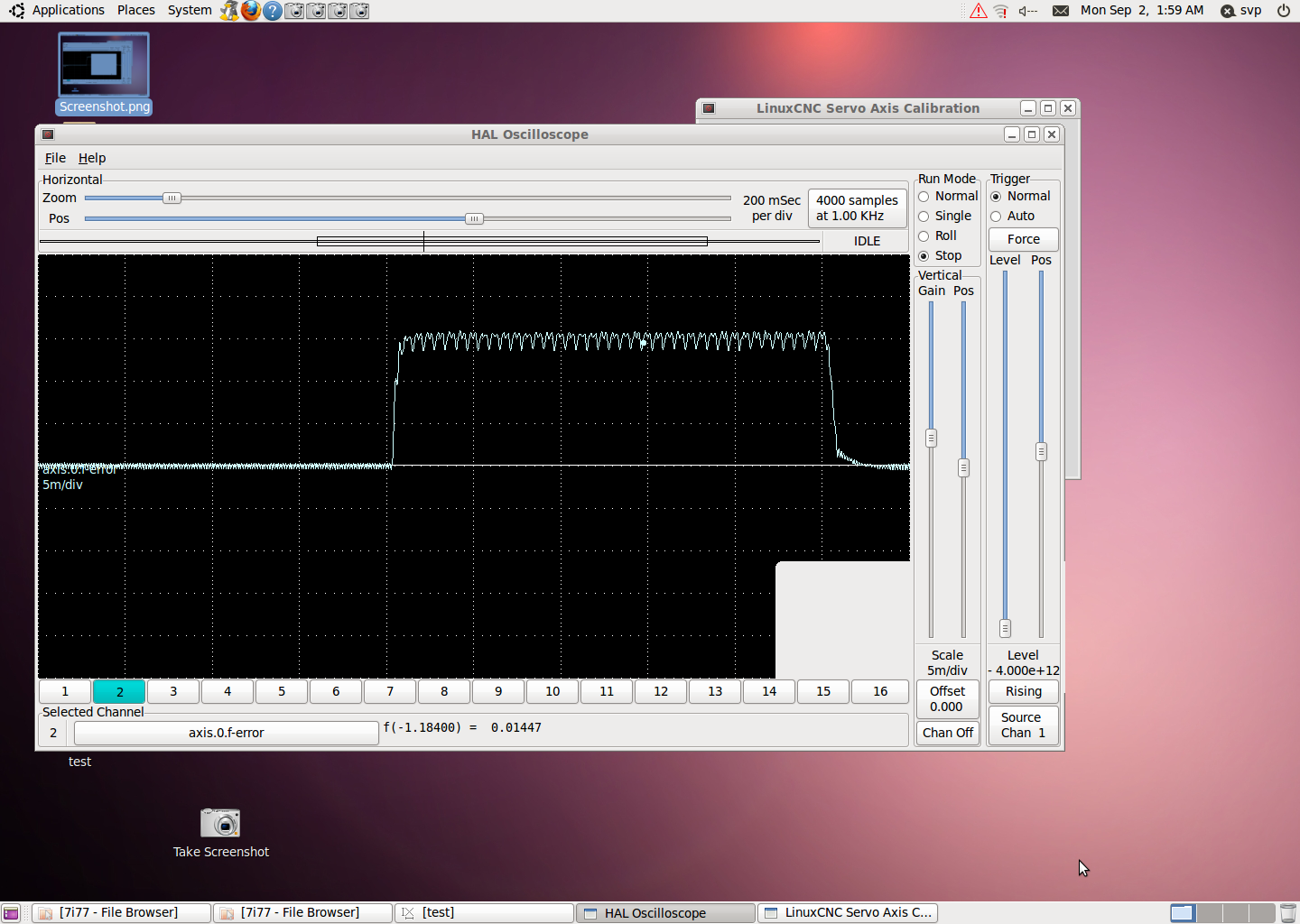Open the volume control speaker icon

(x=1028, y=11)
